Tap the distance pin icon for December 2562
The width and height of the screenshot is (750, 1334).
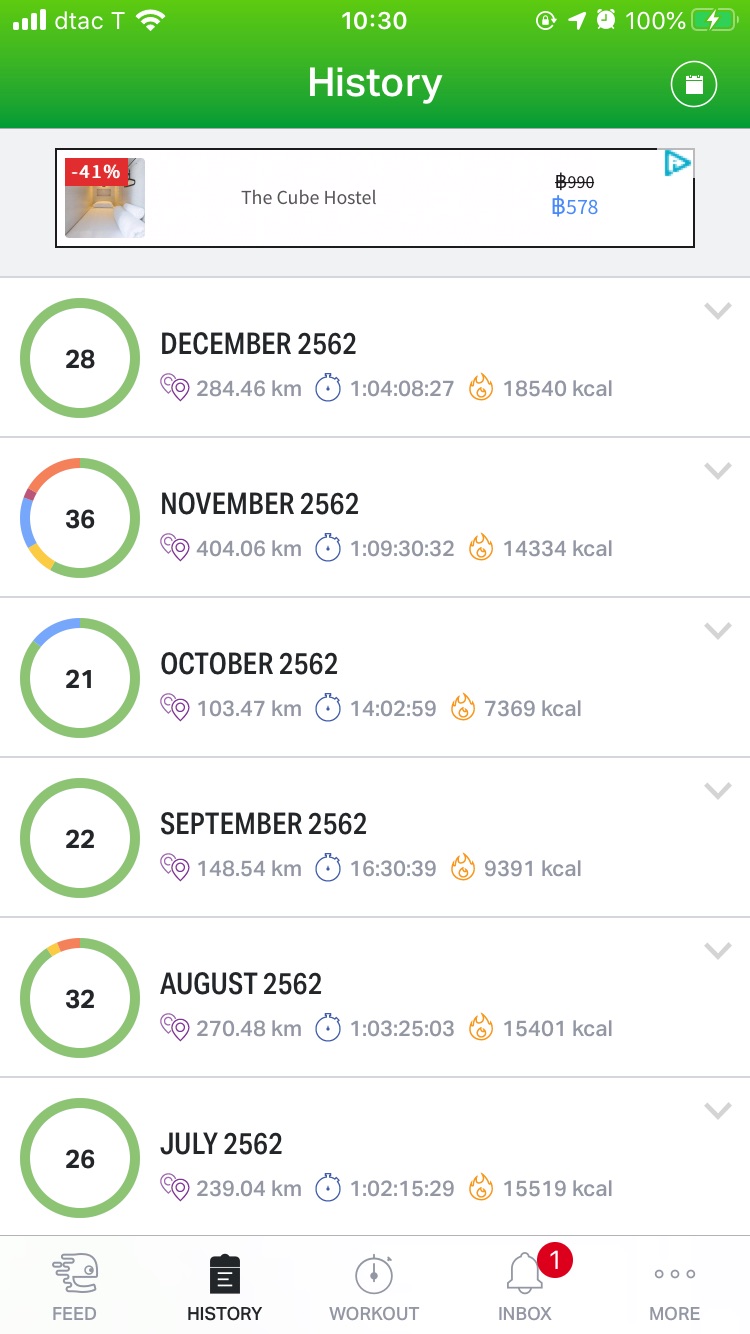[175, 388]
